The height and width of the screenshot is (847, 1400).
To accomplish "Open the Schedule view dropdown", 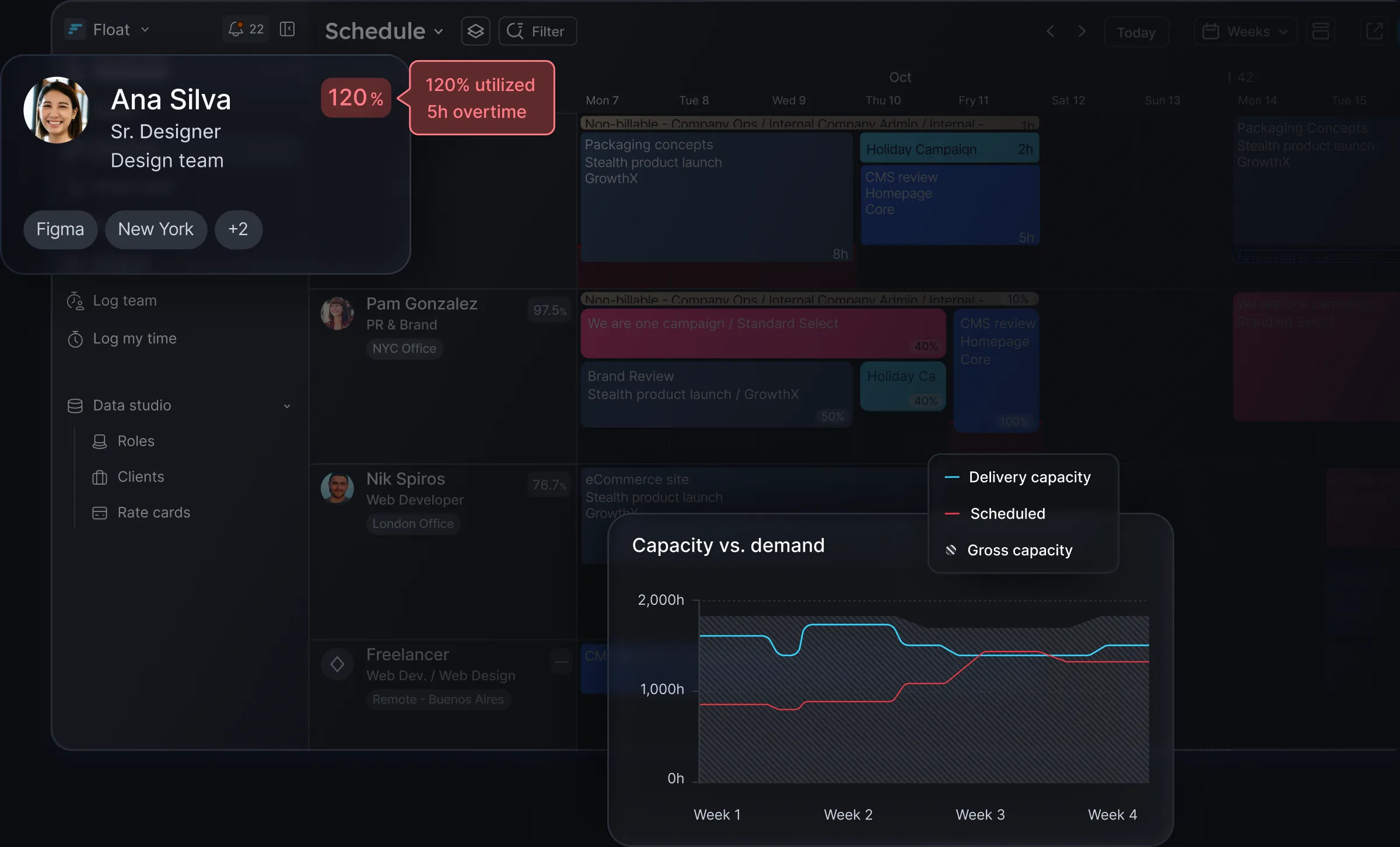I will coord(384,31).
